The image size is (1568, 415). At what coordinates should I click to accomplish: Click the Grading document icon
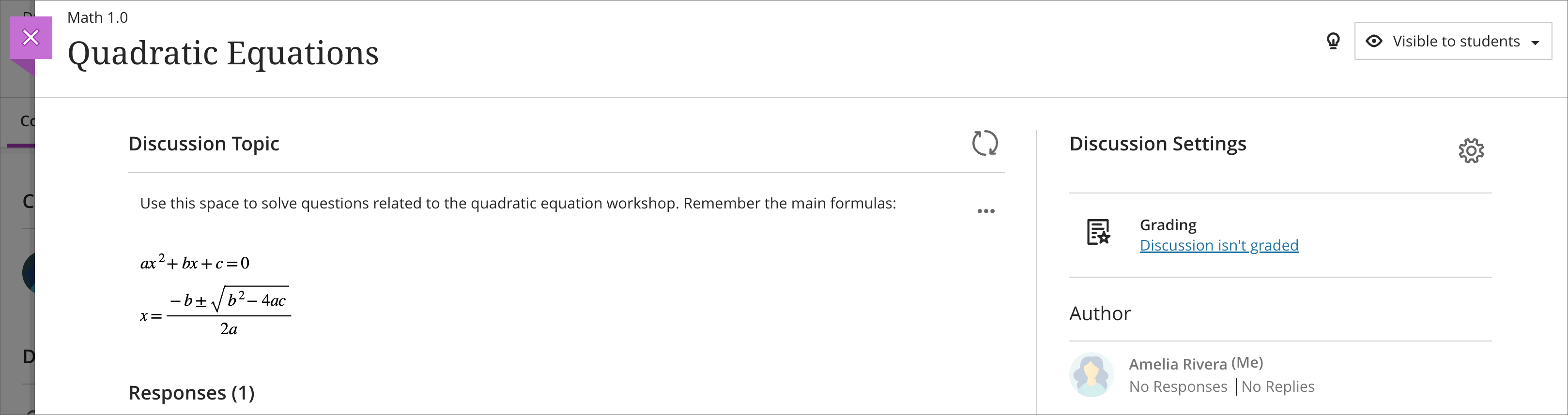[1098, 233]
